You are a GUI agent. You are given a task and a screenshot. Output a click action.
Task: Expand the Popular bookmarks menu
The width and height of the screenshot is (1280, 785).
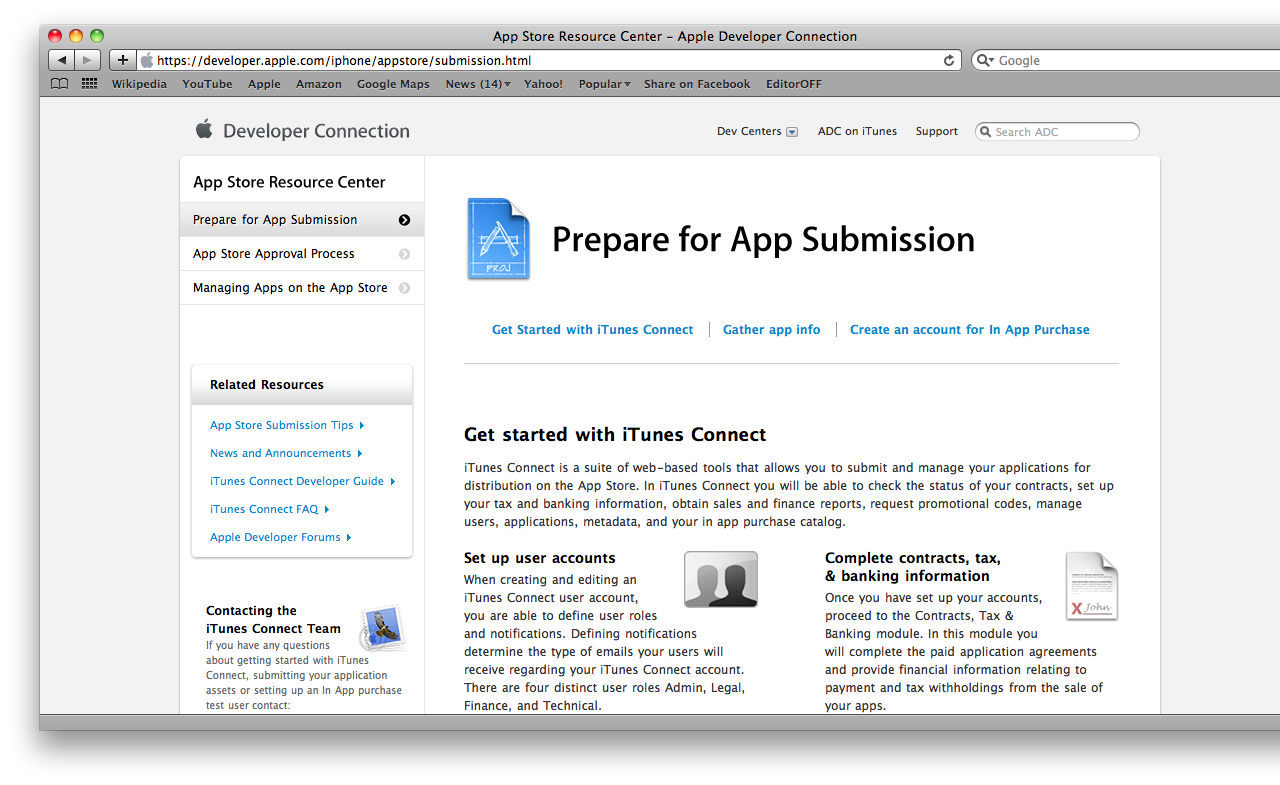(x=604, y=84)
